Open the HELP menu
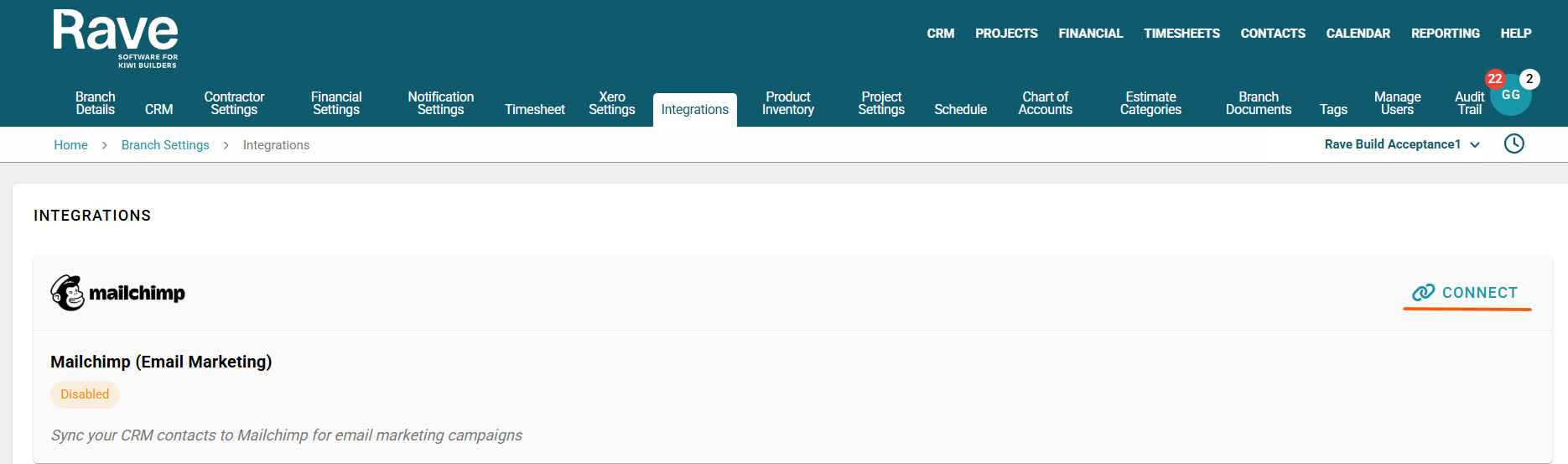Image resolution: width=1568 pixels, height=464 pixels. click(x=1516, y=34)
